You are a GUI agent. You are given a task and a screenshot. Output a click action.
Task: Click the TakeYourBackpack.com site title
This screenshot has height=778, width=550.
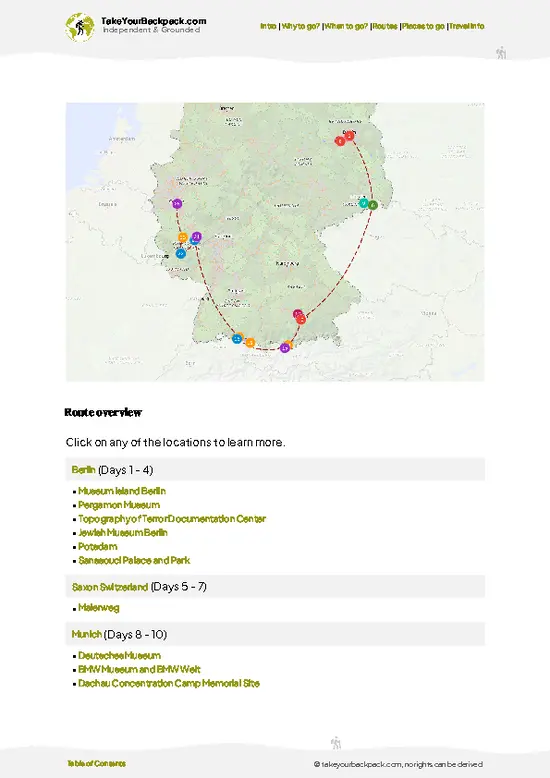pyautogui.click(x=153, y=21)
